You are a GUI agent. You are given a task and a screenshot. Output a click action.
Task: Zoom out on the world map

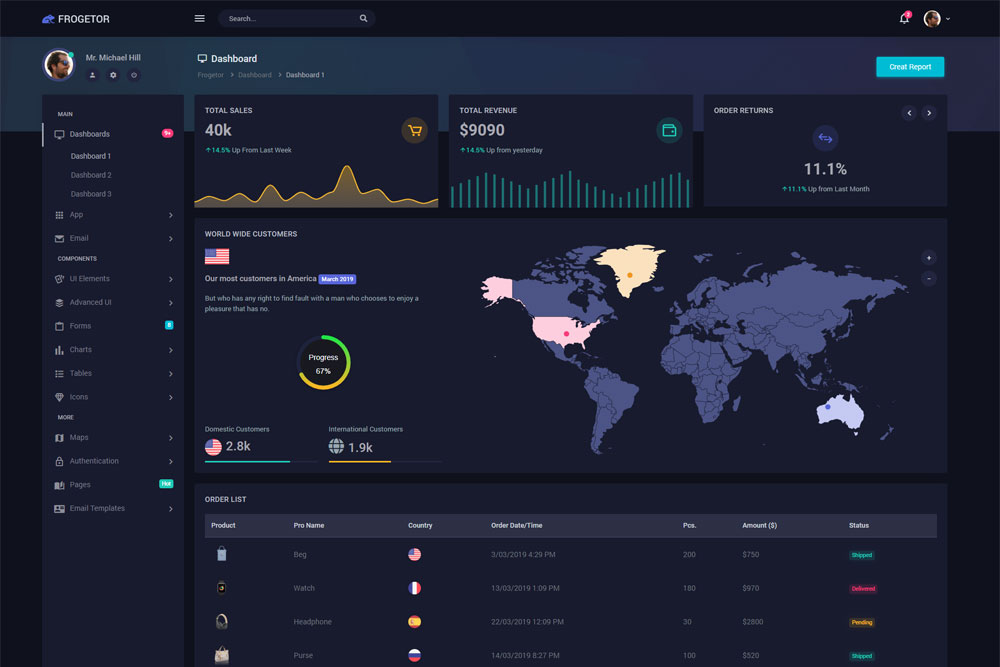[x=929, y=278]
